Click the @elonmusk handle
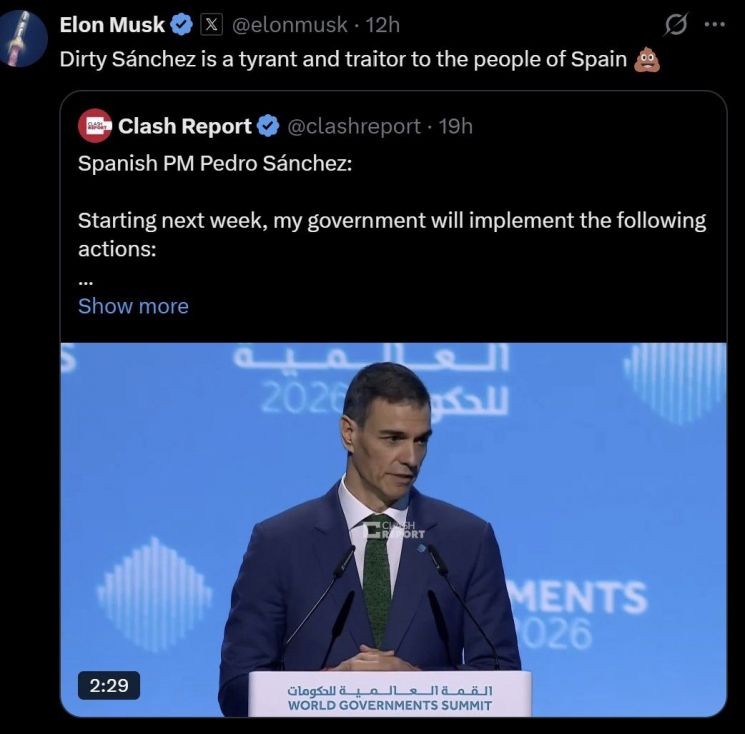Viewport: 745px width, 734px height. click(x=290, y=25)
